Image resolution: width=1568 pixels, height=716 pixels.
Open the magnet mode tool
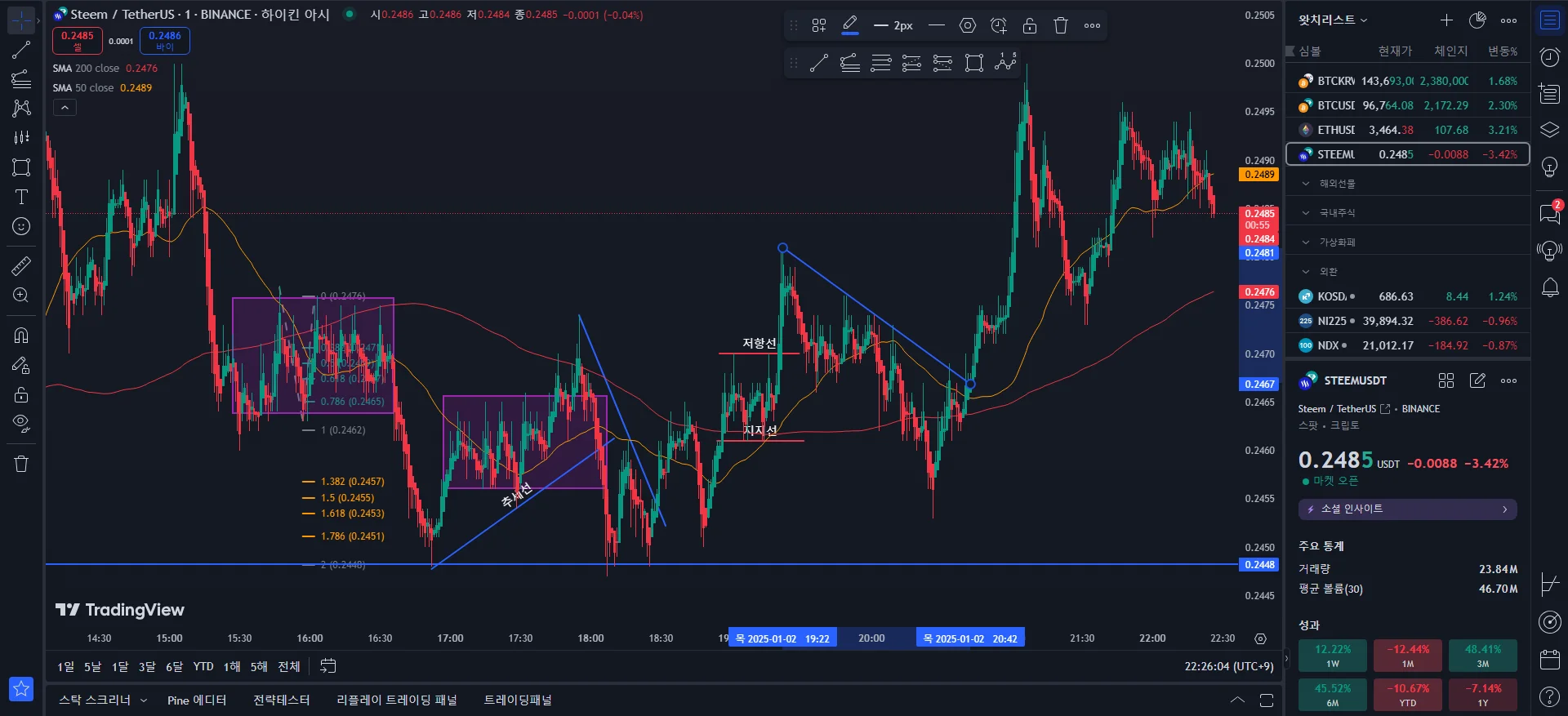21,336
